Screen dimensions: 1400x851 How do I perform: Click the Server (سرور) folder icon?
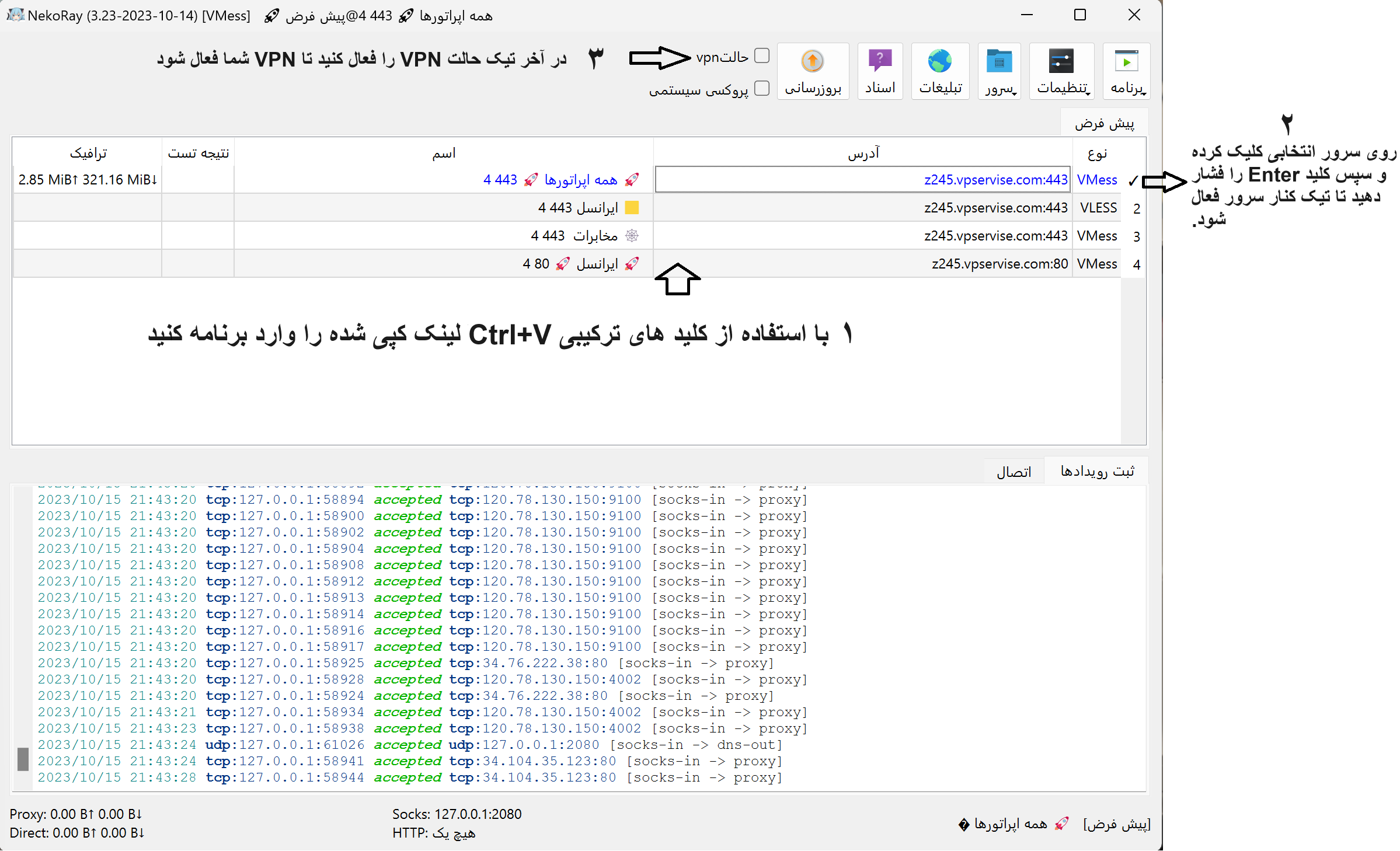(x=999, y=62)
